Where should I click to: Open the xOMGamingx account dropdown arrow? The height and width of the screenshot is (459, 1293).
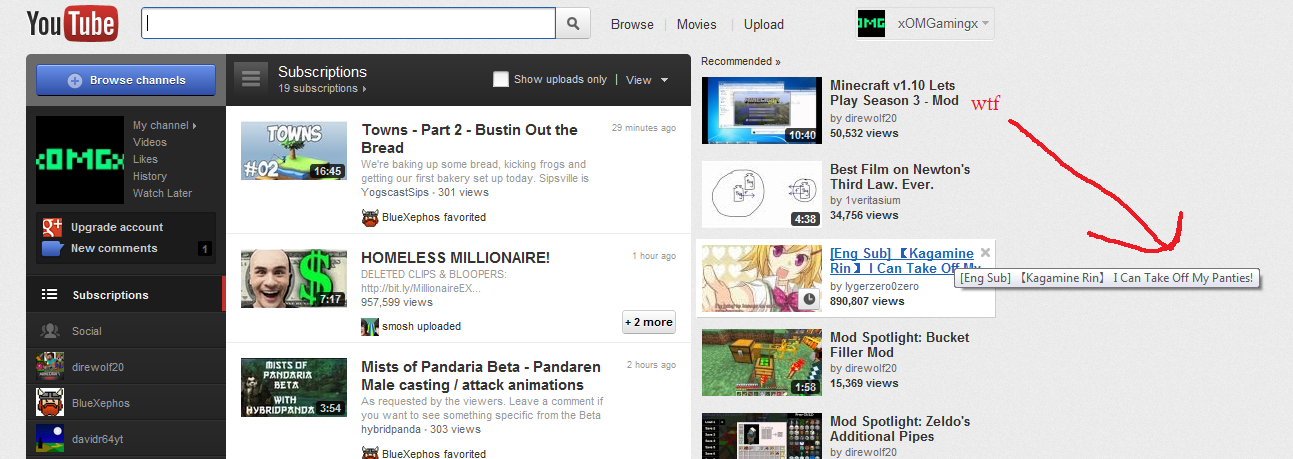986,22
